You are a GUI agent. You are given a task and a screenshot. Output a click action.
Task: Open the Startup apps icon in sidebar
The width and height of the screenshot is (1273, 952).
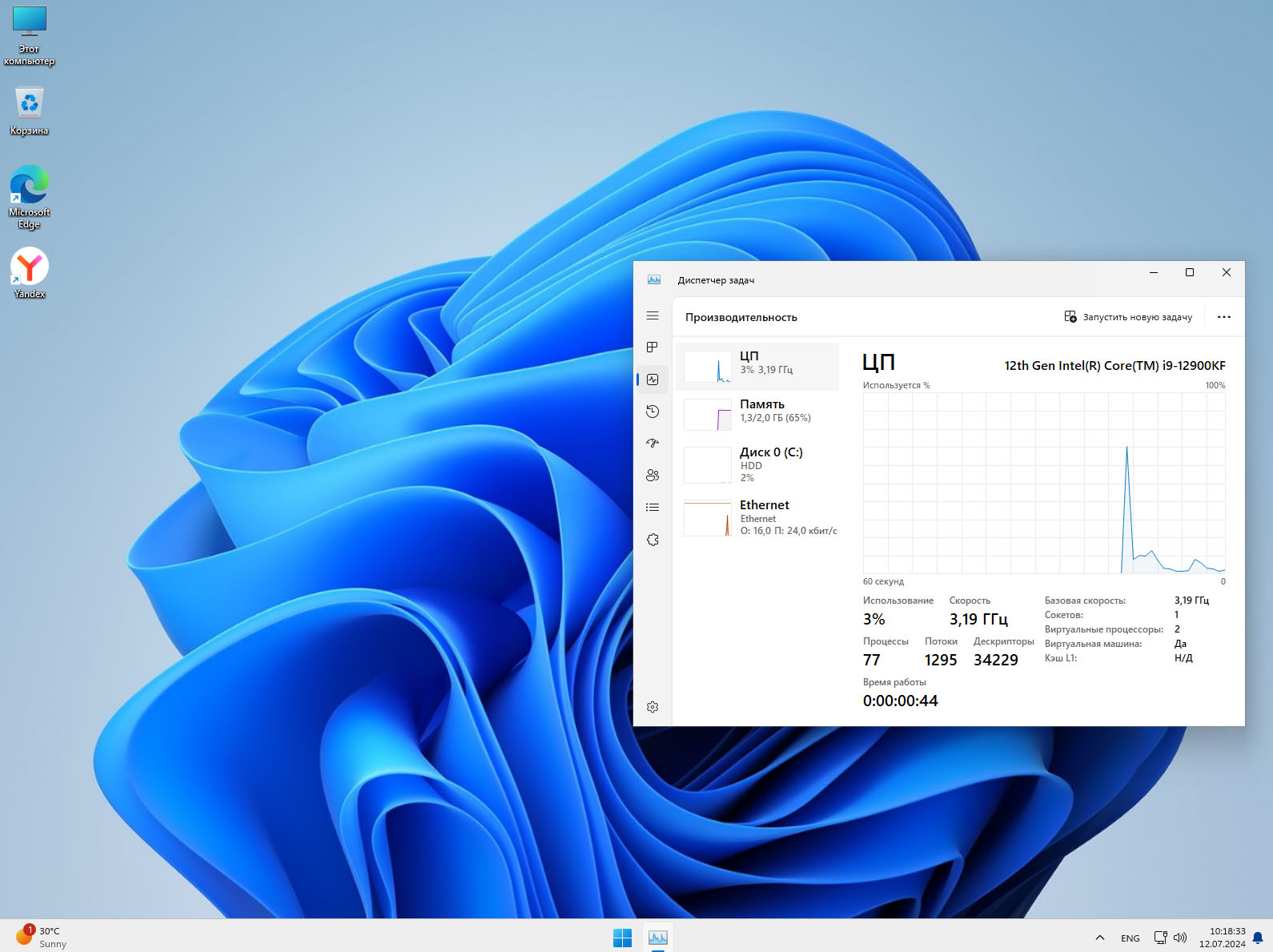(x=653, y=444)
